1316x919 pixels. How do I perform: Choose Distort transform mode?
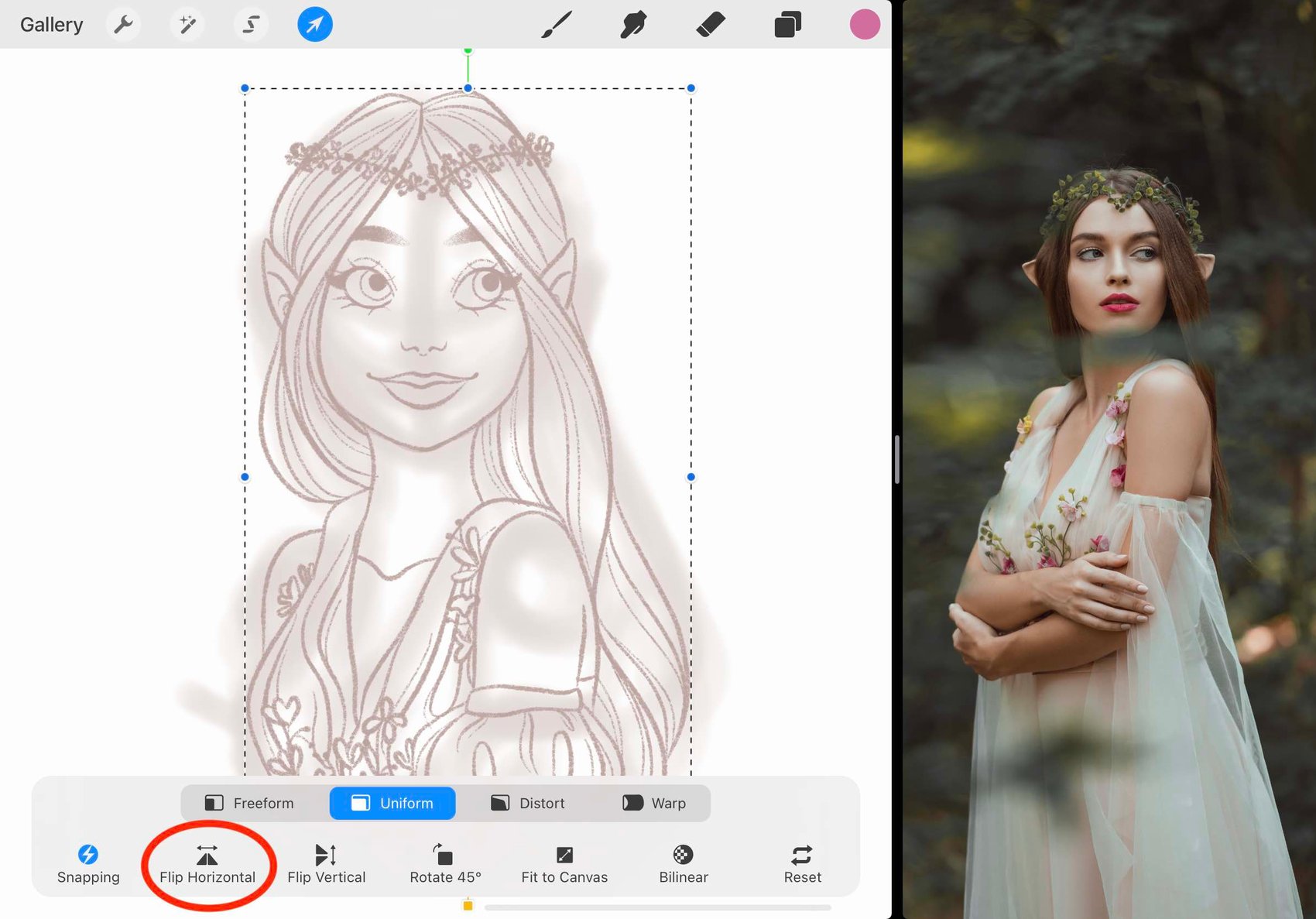528,804
